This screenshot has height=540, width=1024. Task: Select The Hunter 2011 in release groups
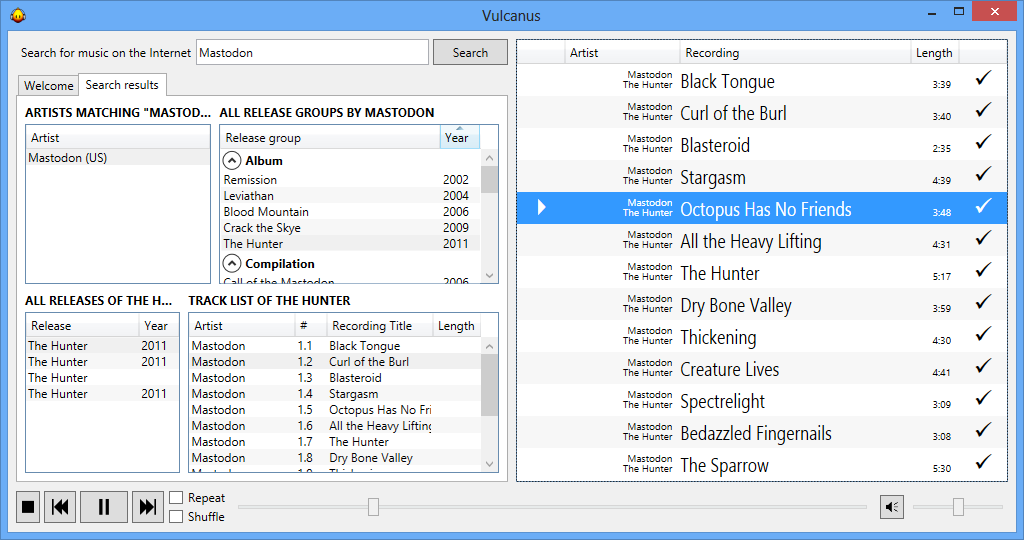click(351, 244)
